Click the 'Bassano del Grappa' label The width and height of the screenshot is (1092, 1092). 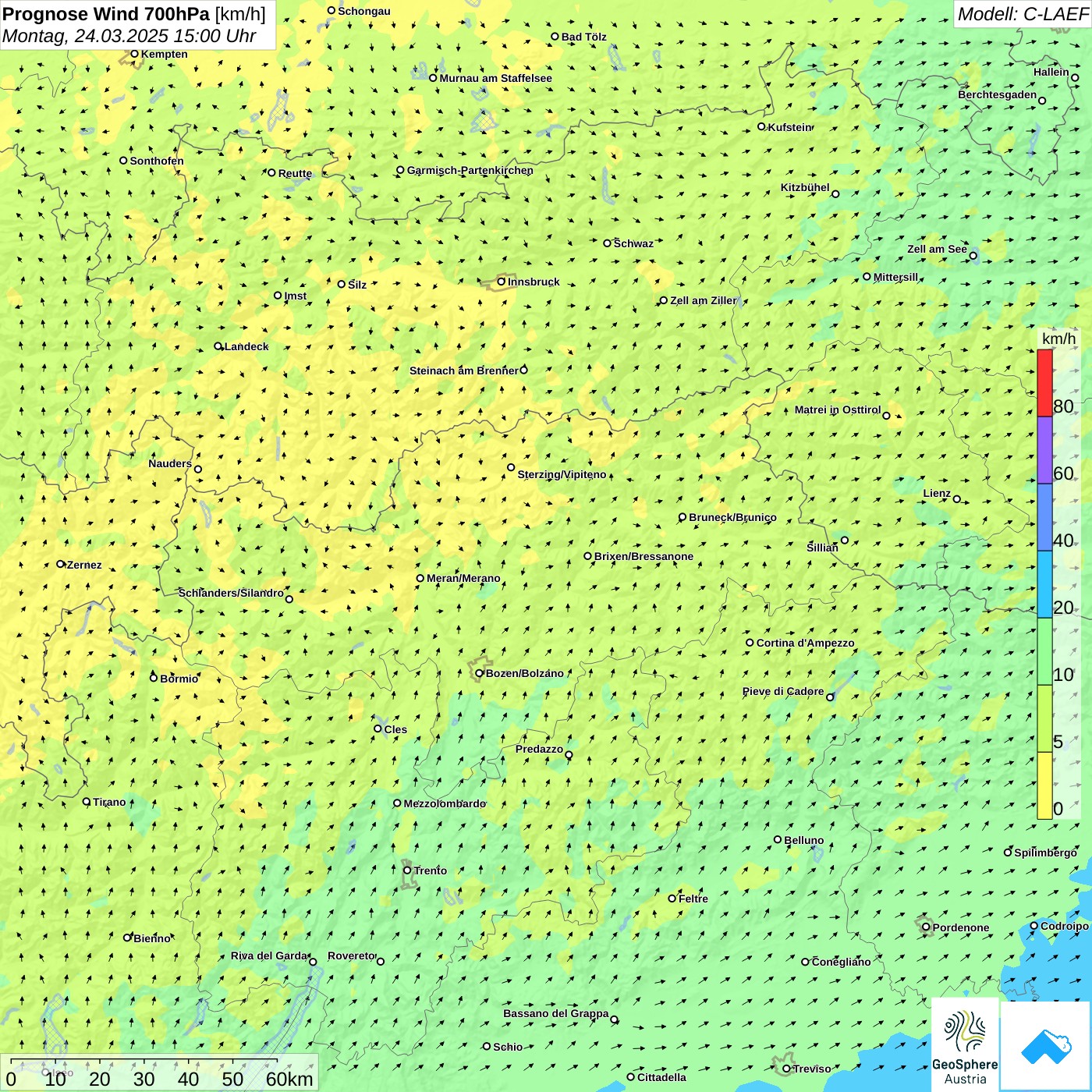click(x=556, y=1013)
